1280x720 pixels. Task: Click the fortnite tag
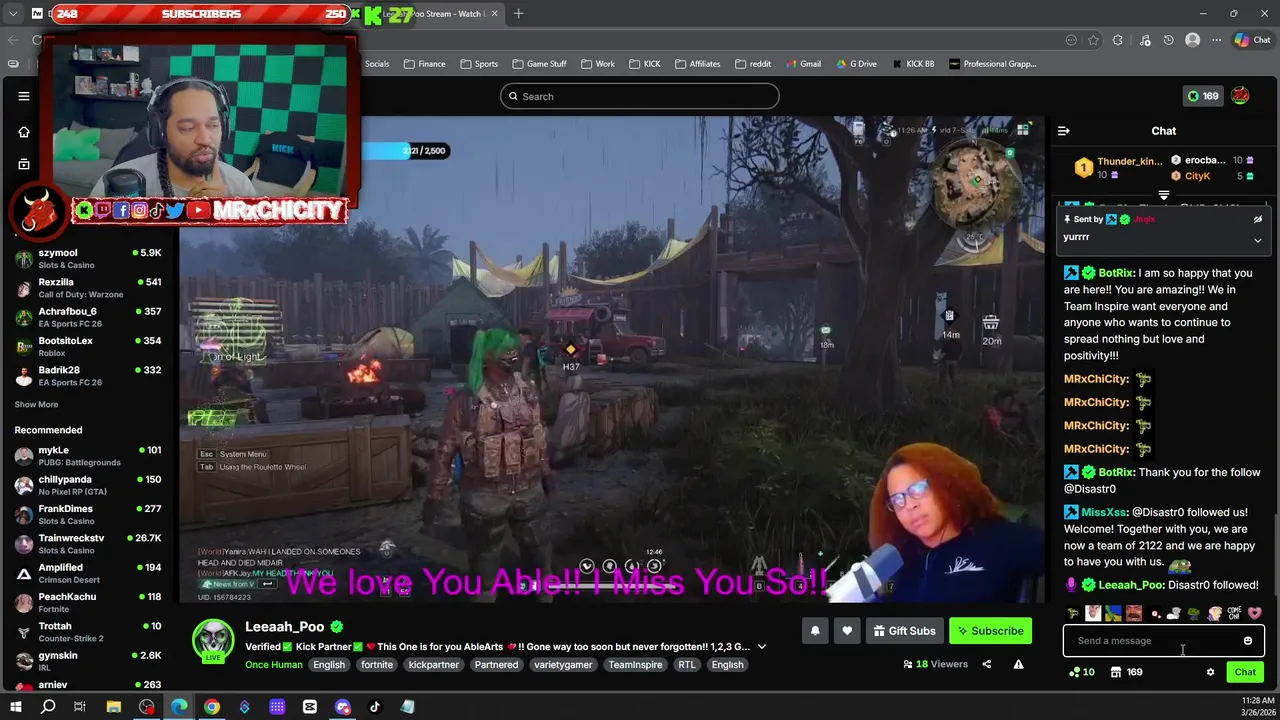tap(377, 665)
